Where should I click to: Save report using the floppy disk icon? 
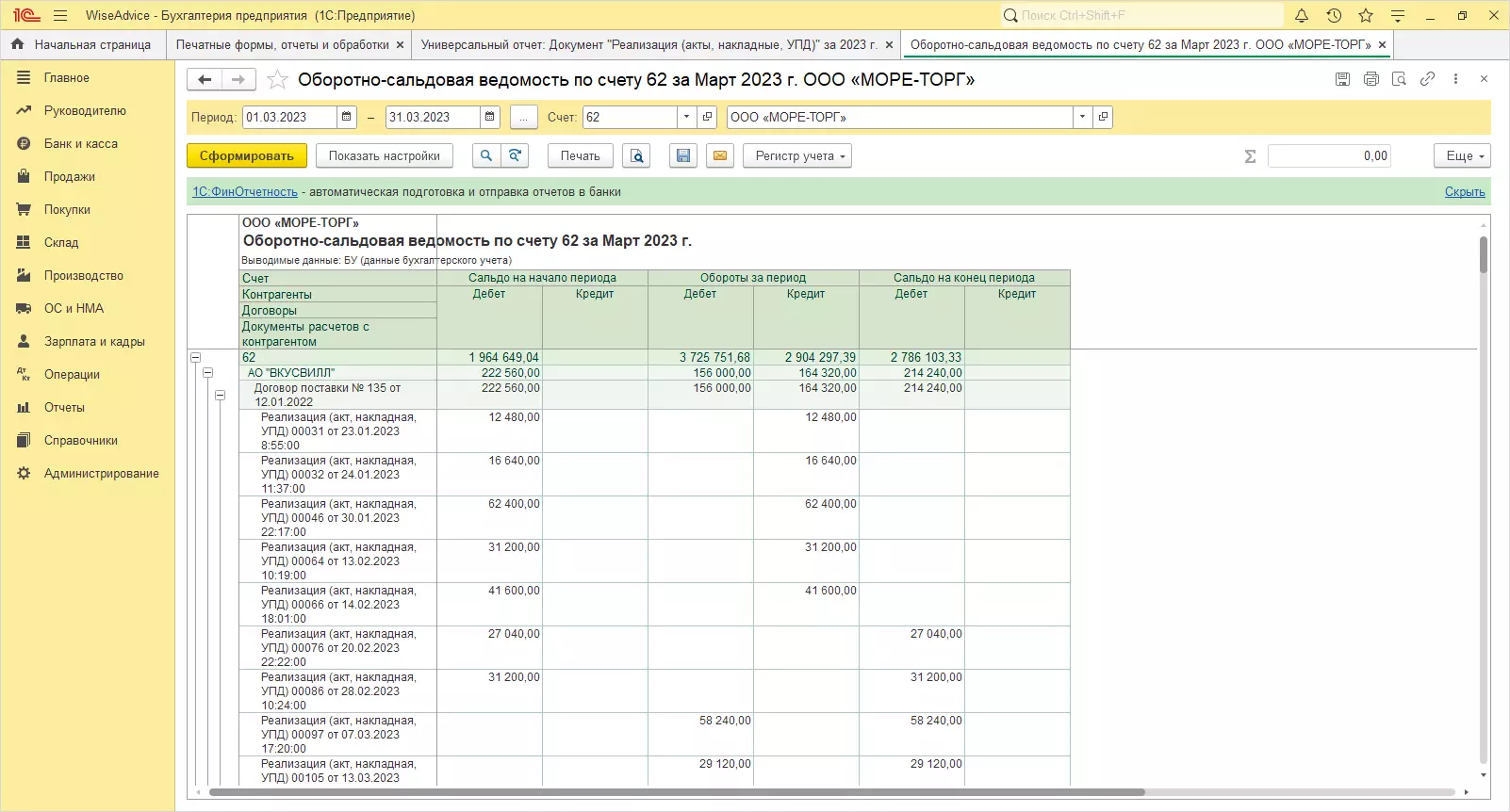[x=683, y=155]
